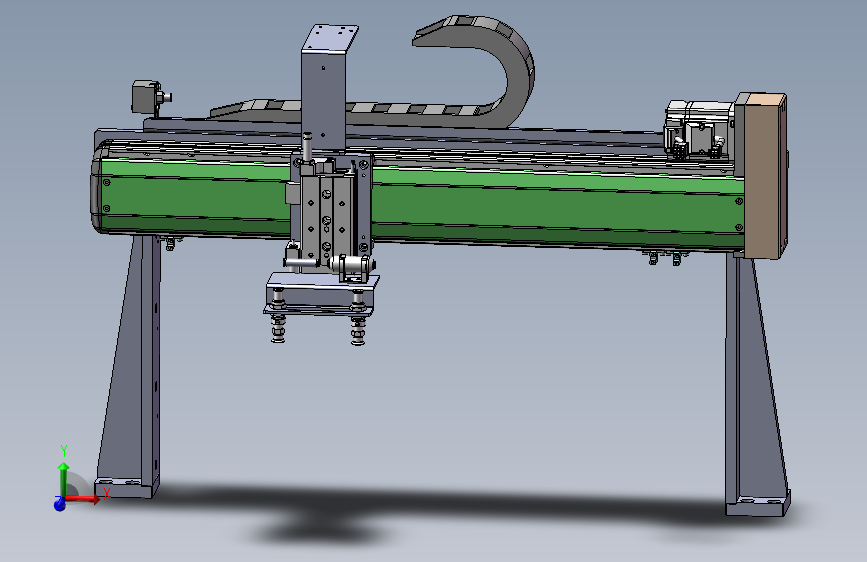Select the small connector box at beam's left end

(147, 97)
